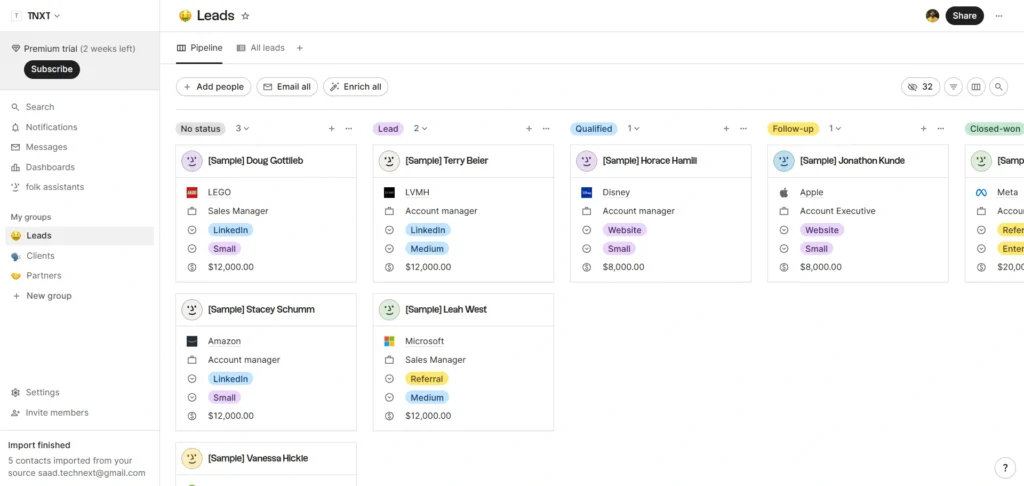Open the Doug Gottlieb contact card
This screenshot has height=486, width=1024.
click(255, 160)
